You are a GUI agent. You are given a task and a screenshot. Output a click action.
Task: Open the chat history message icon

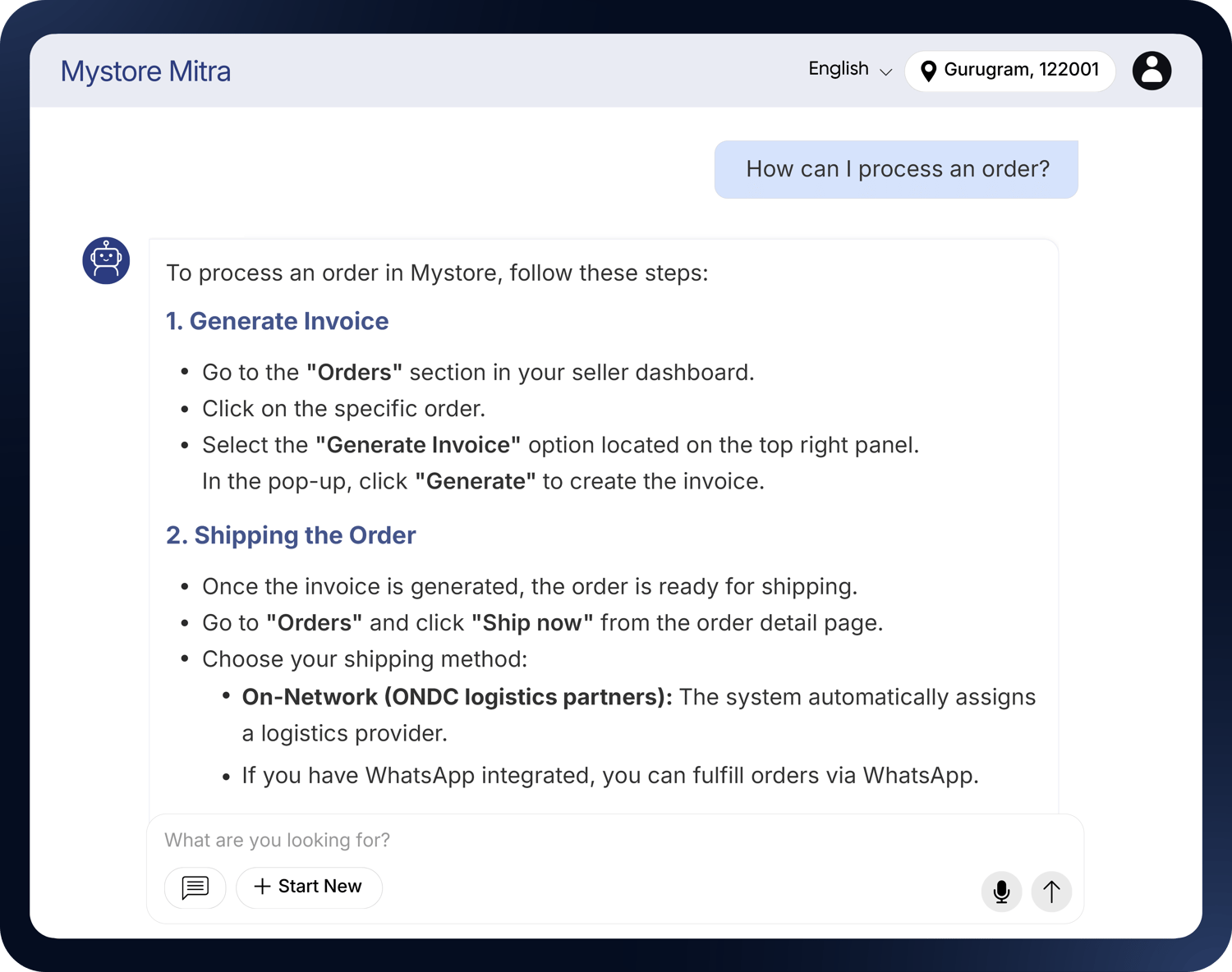pyautogui.click(x=195, y=887)
